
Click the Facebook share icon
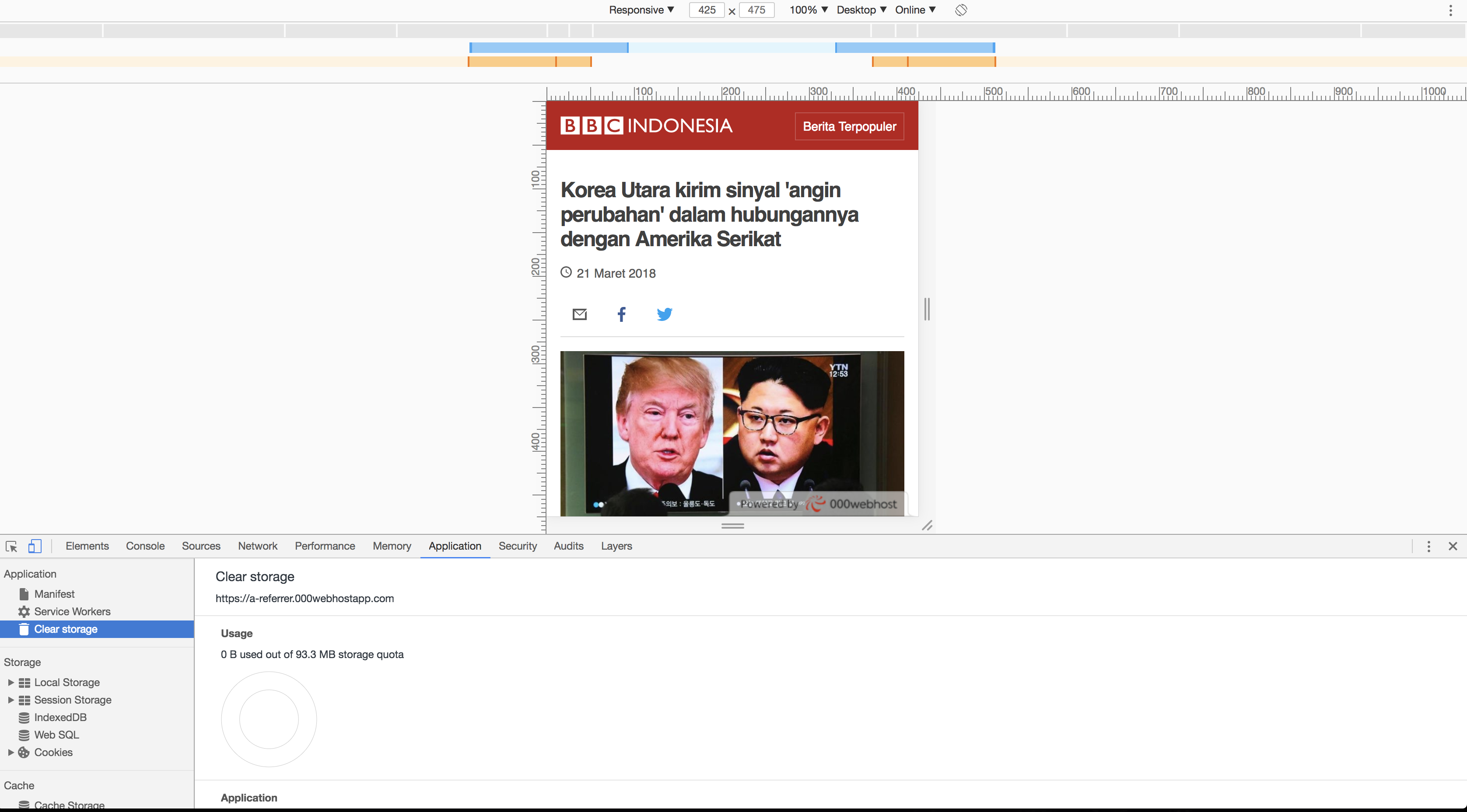621,314
